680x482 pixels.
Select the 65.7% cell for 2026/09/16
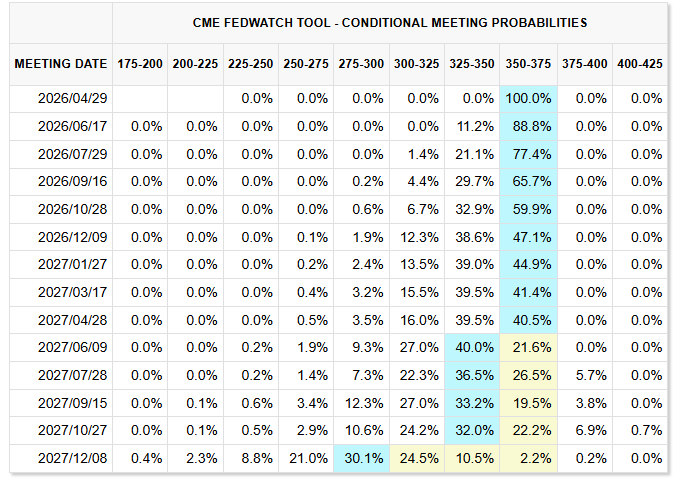(528, 181)
